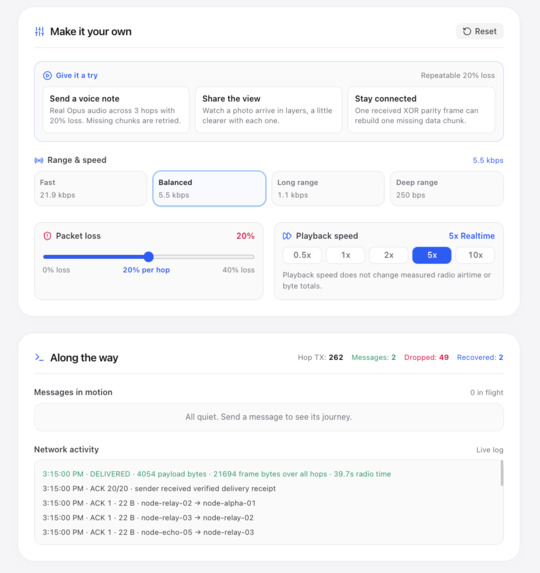
Task: Start the Send a voice note demo
Action: (116, 110)
